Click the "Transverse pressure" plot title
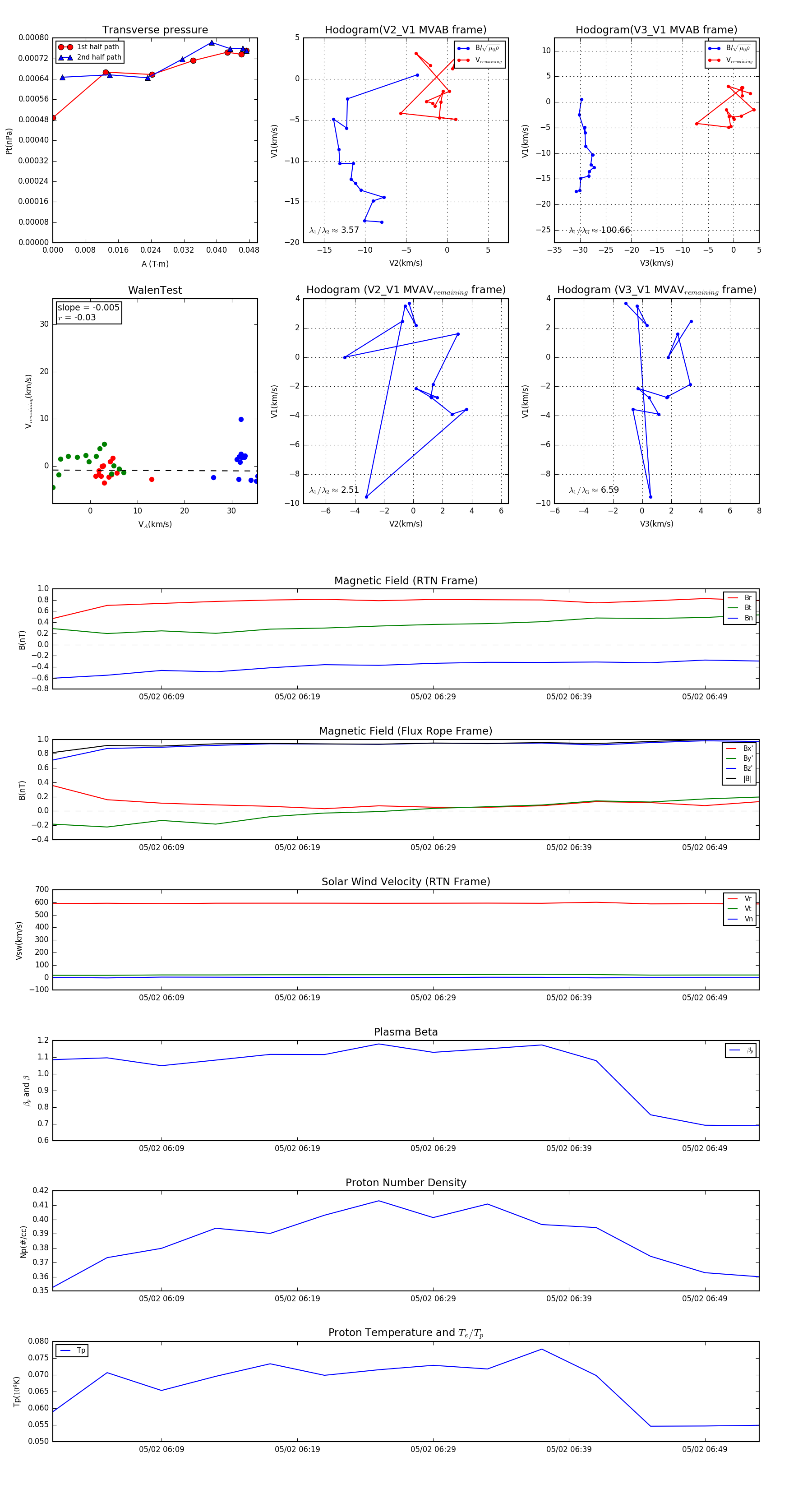812x1489 pixels. coord(155,30)
